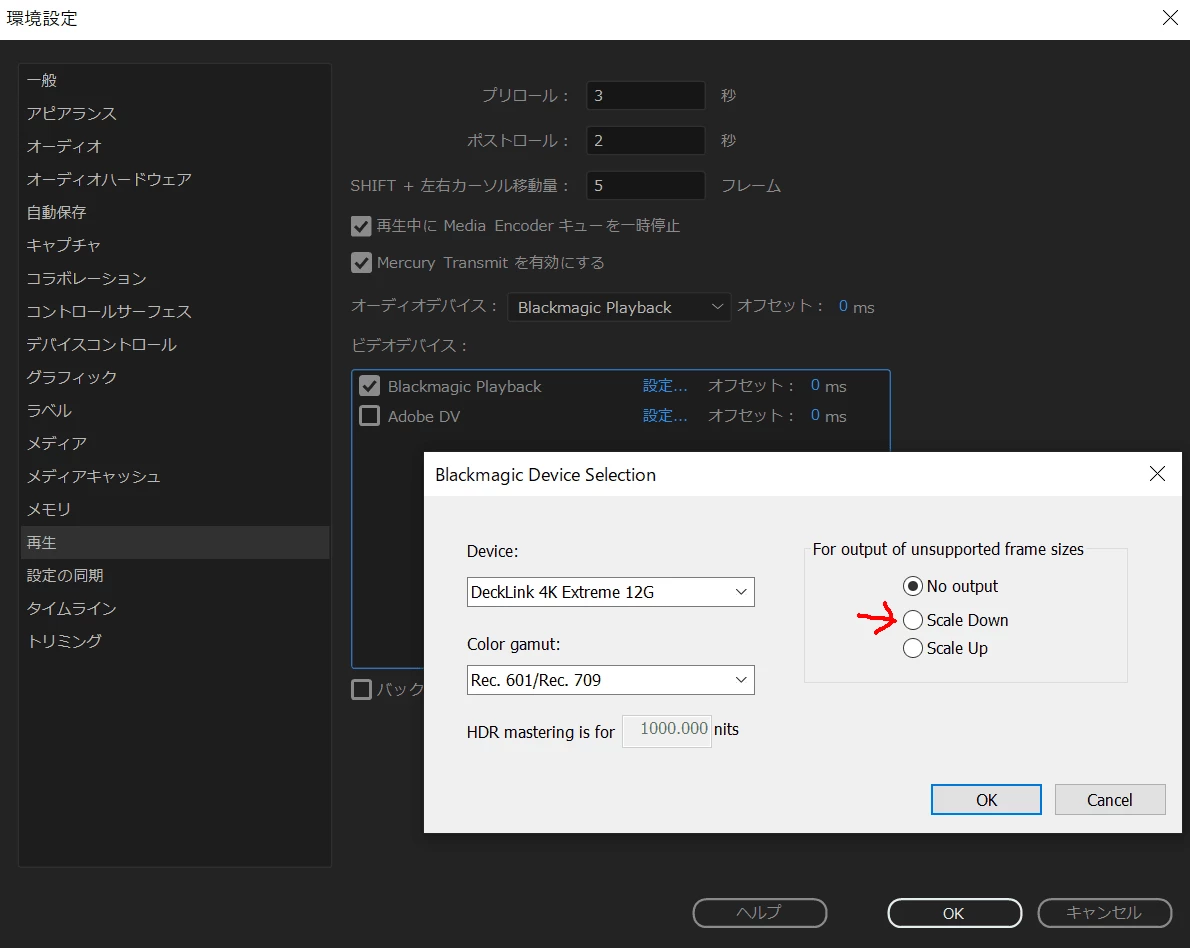Click the ヘルプ button
This screenshot has width=1190, height=948.
pos(760,913)
